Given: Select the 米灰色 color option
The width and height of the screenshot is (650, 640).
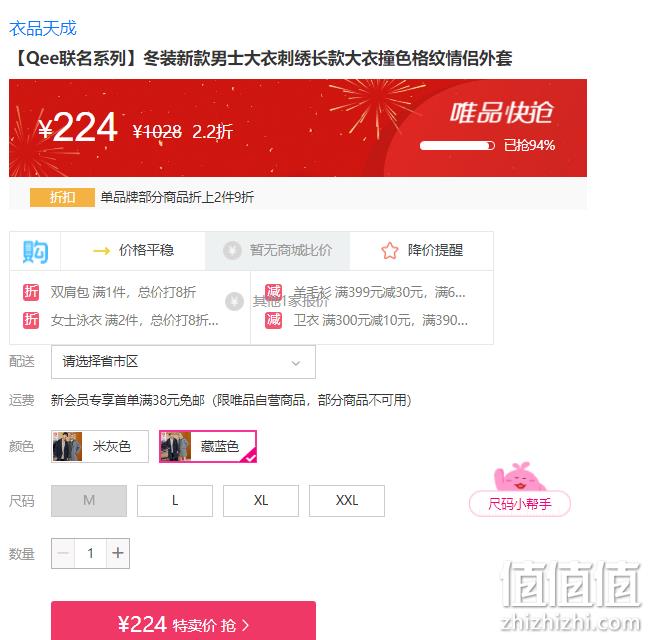Looking at the screenshot, I should click(99, 446).
